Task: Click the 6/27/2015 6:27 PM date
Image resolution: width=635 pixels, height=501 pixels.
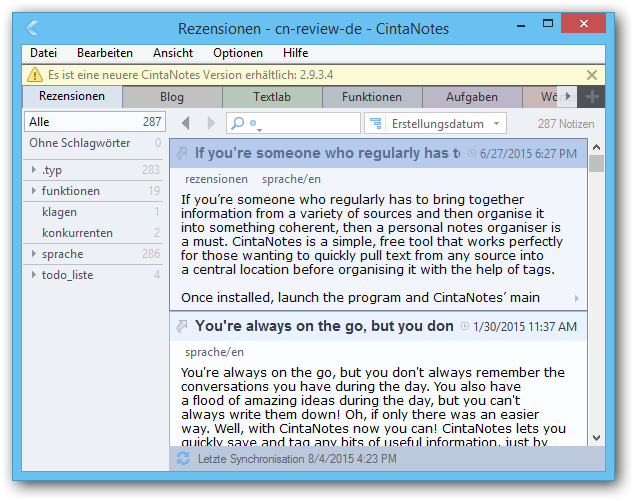Action: pyautogui.click(x=528, y=153)
